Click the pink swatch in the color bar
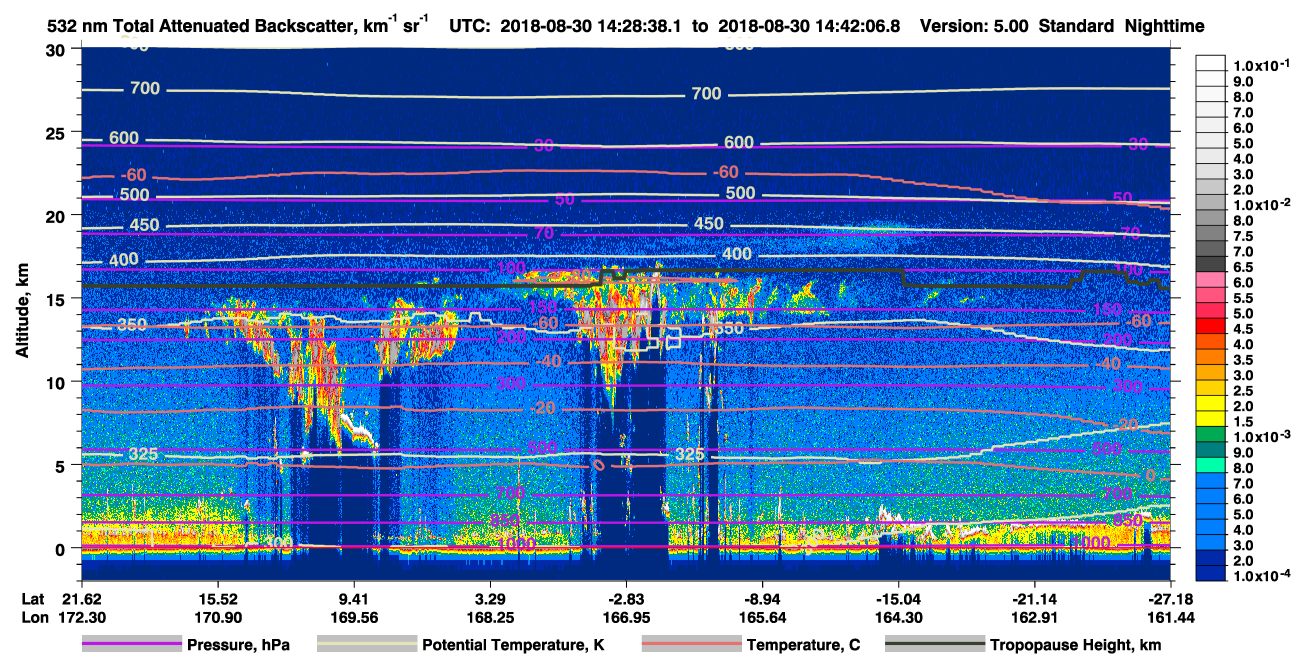 click(x=1211, y=277)
